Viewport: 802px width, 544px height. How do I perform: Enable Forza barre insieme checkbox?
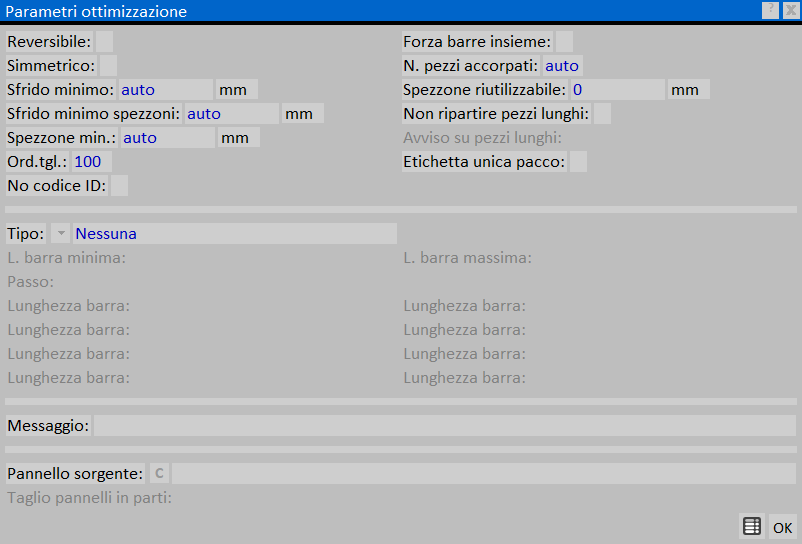pos(565,41)
